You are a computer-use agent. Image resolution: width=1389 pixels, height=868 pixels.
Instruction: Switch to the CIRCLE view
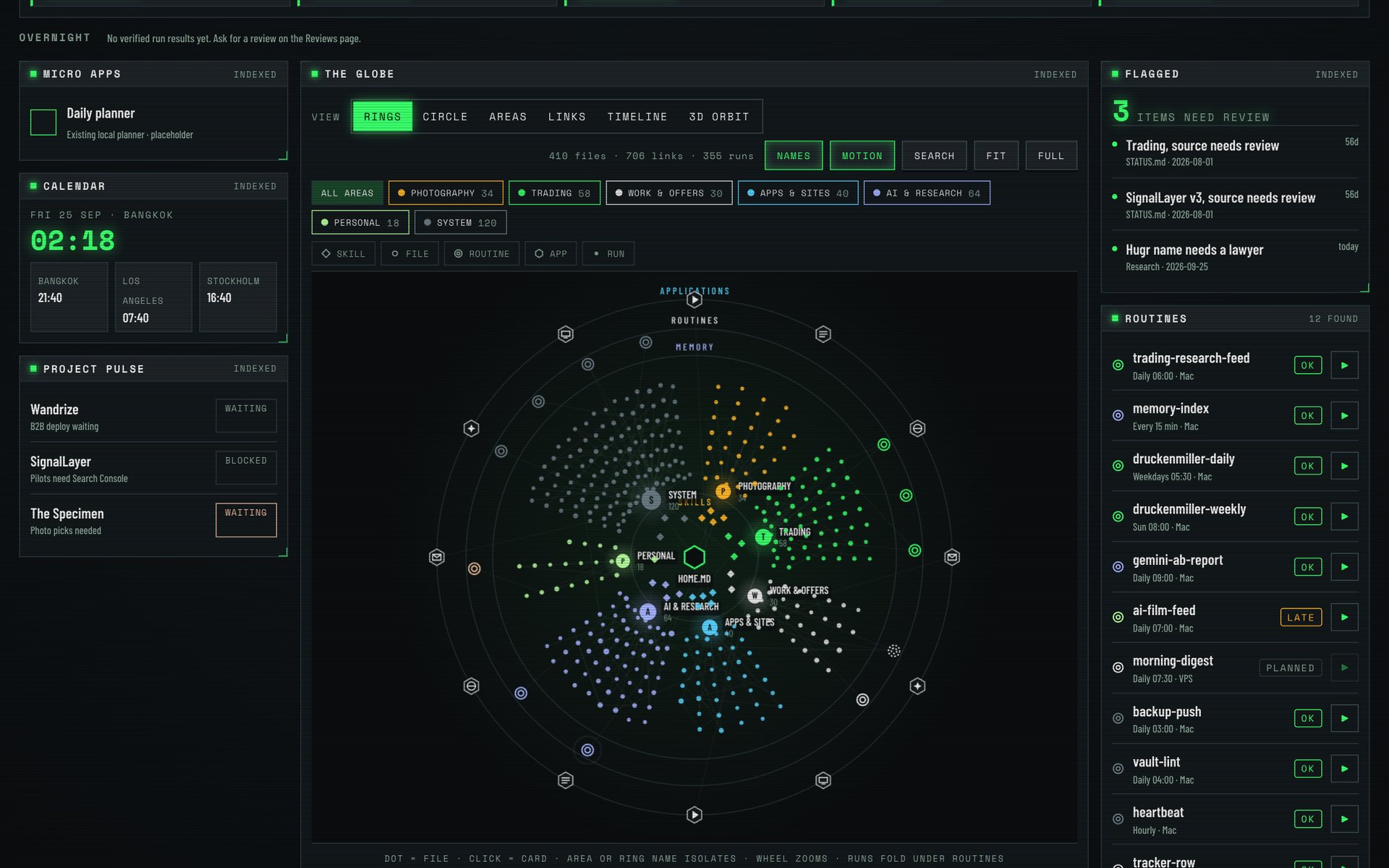[x=445, y=116]
